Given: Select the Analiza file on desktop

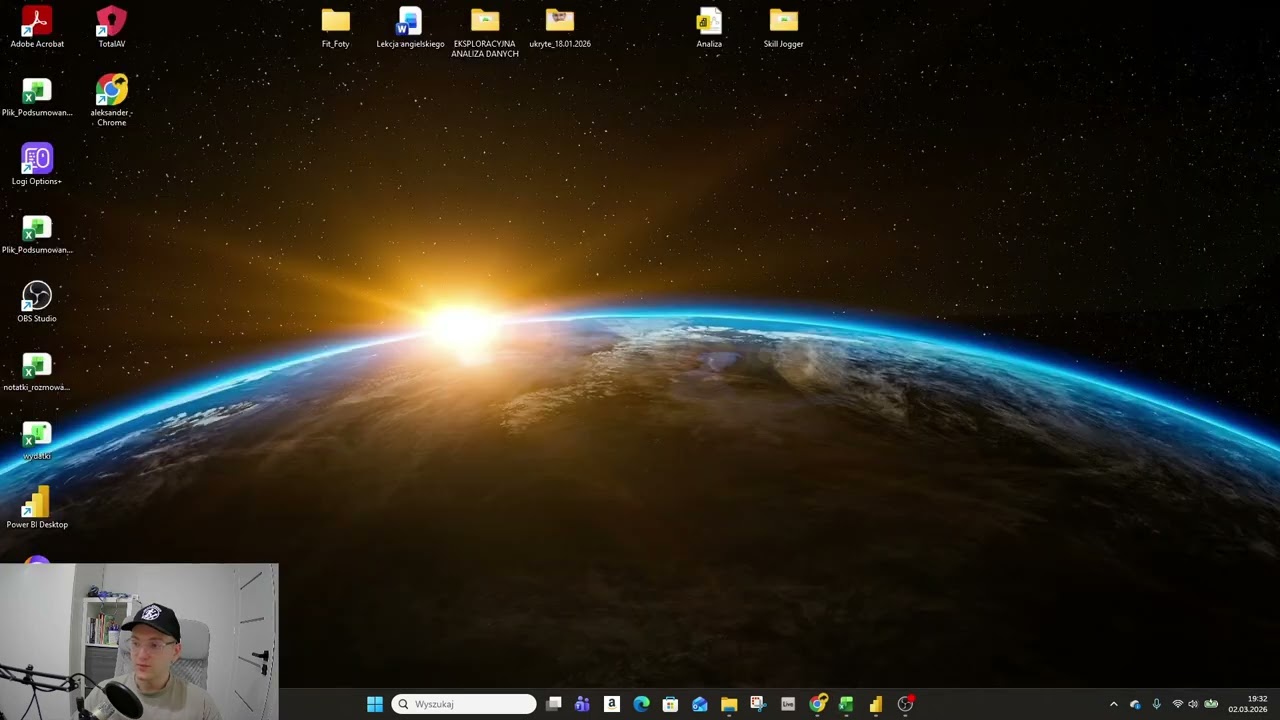Looking at the screenshot, I should 709,27.
